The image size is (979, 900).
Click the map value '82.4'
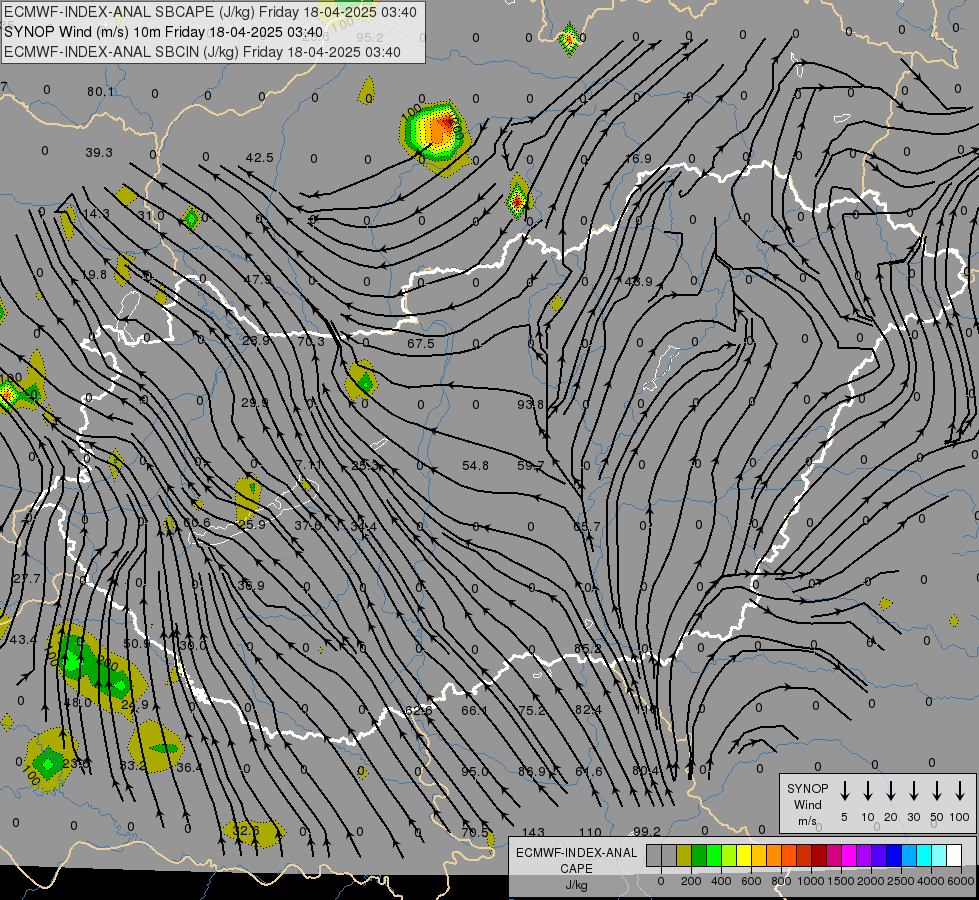pyautogui.click(x=588, y=710)
